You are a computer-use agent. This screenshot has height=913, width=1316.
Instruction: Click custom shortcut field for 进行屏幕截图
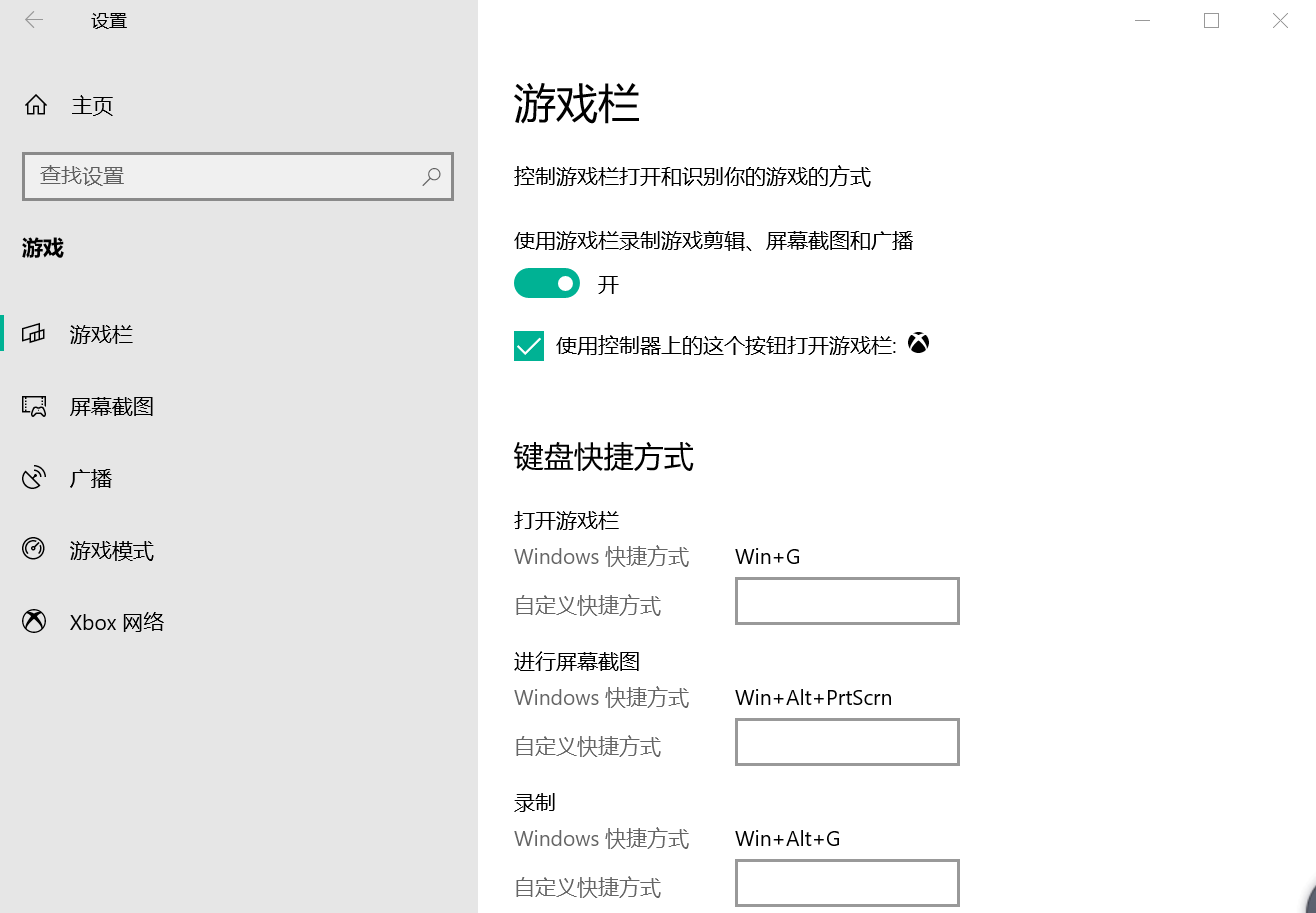point(847,742)
